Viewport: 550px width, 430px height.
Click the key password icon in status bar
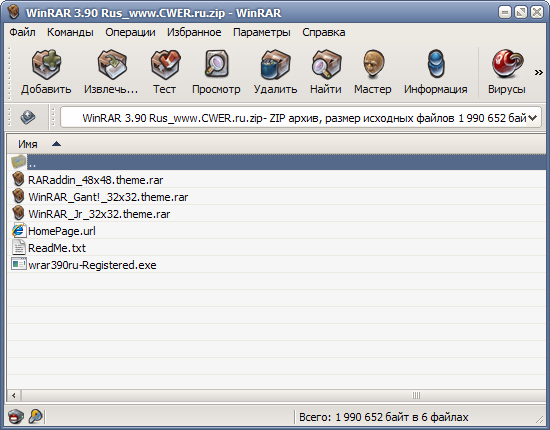[35, 417]
